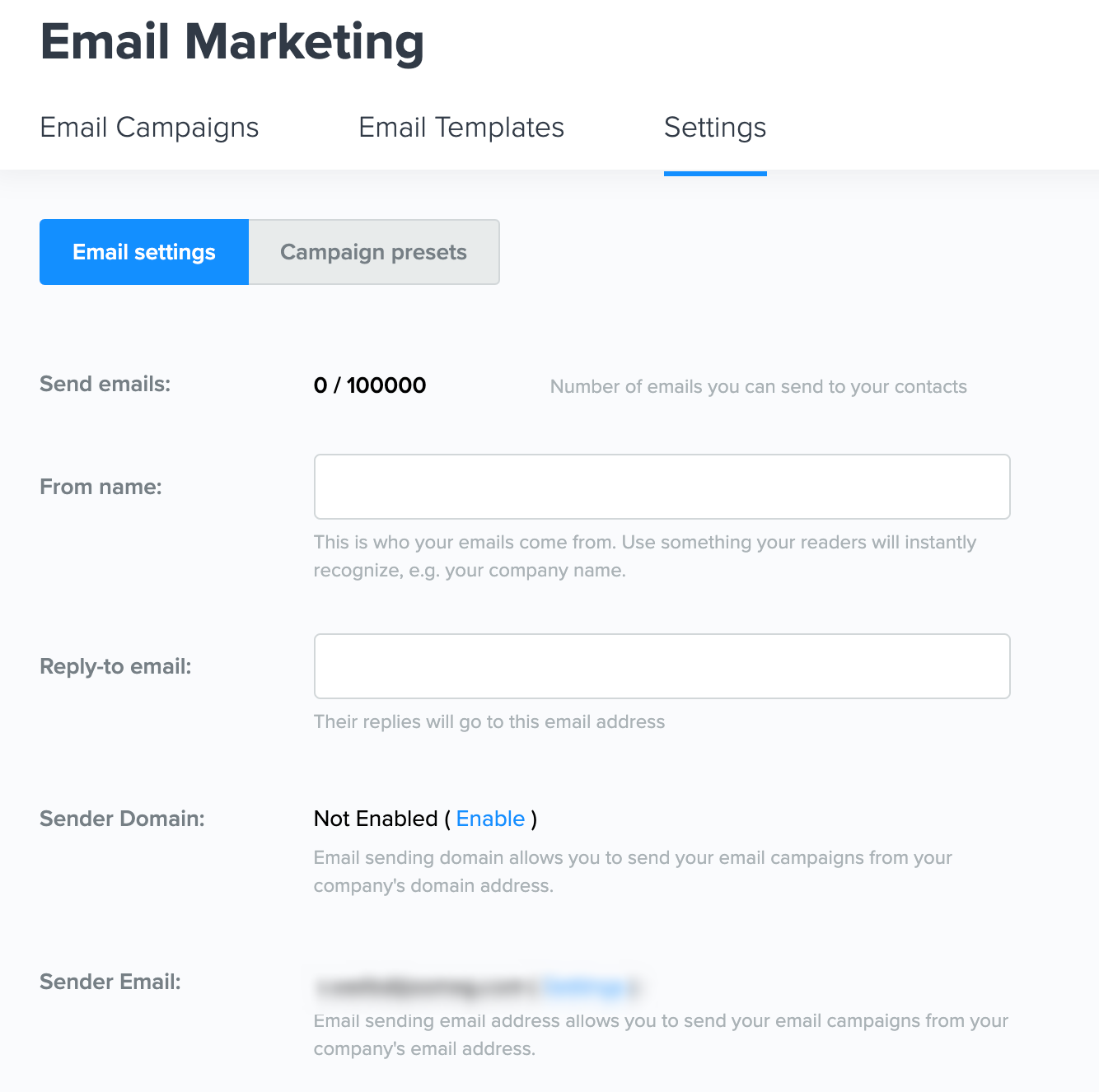Select the Settings tab
Viewport: 1099px width, 1092px height.
(715, 128)
